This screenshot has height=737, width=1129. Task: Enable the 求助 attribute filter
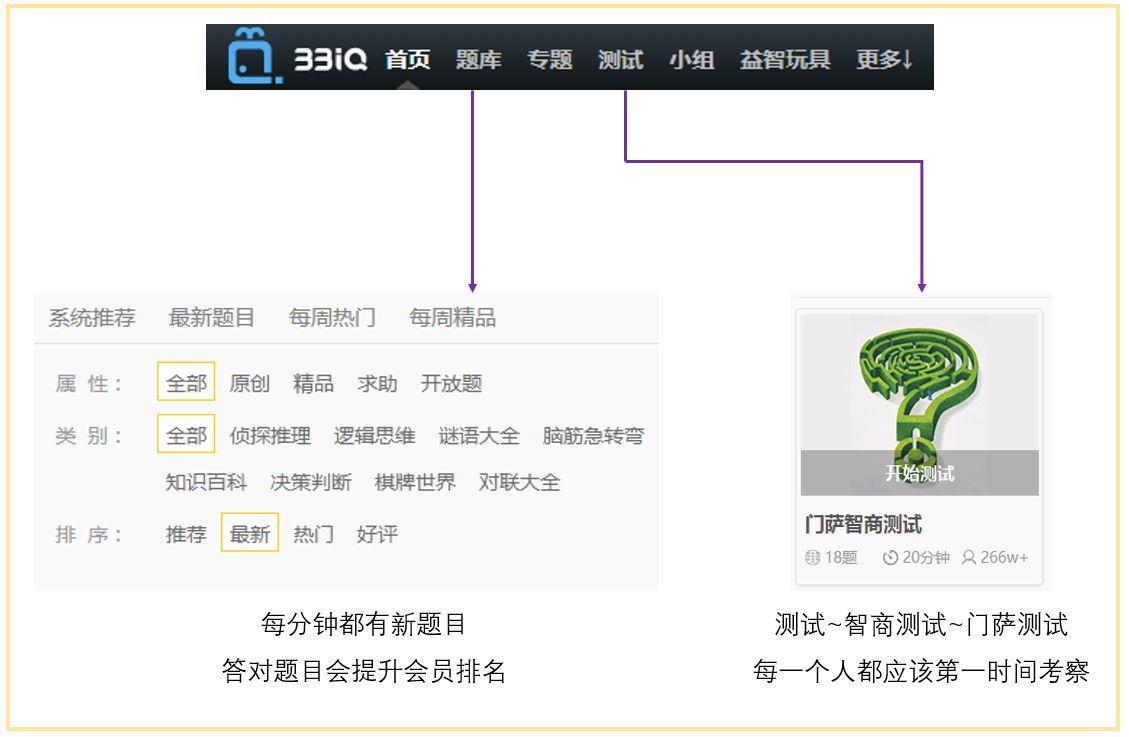(375, 383)
